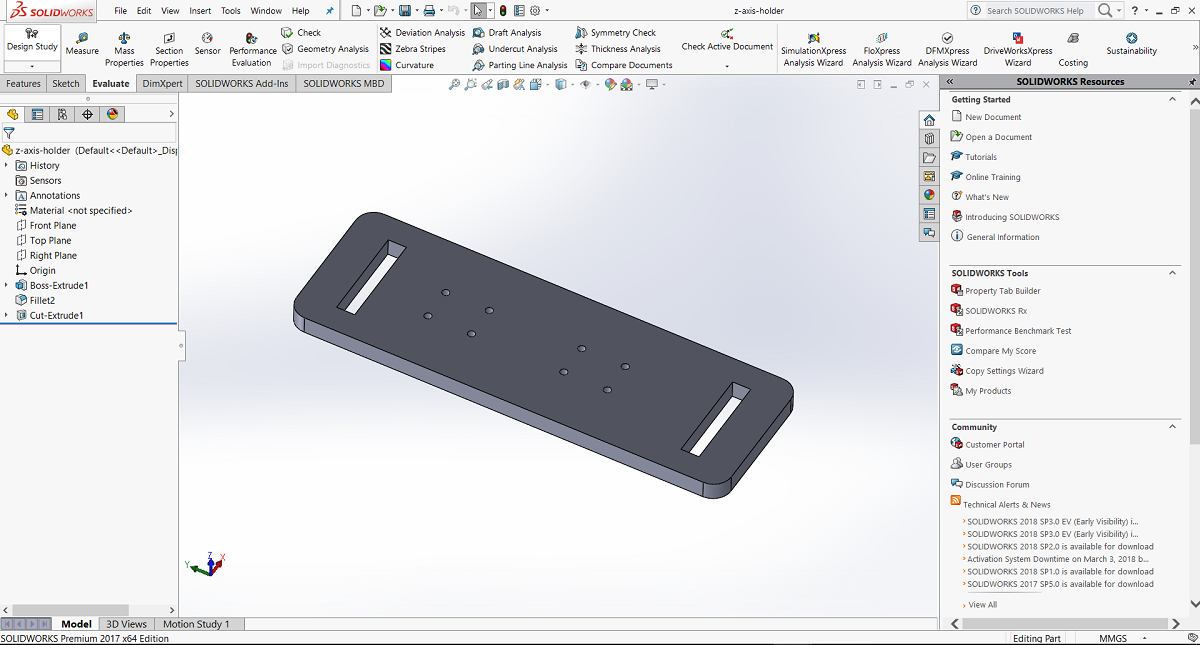The width and height of the screenshot is (1200, 645).
Task: Switch to the DimXpertManager tab icon
Action: [87, 114]
